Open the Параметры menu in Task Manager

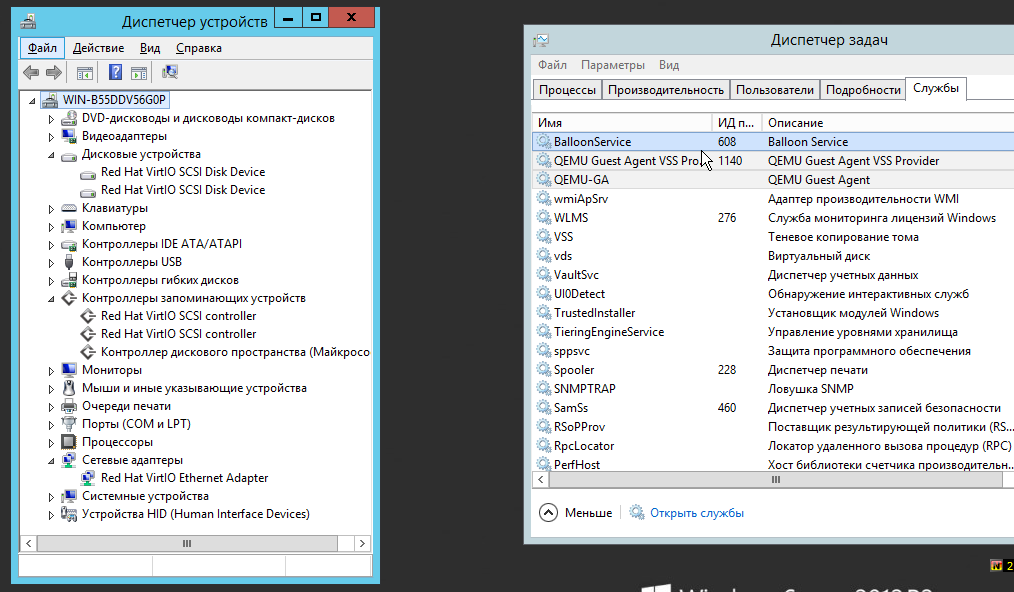(x=612, y=65)
